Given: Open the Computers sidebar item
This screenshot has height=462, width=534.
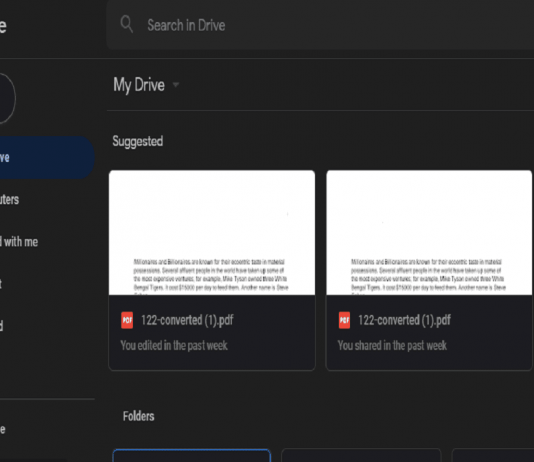Looking at the screenshot, I should pos(9,200).
